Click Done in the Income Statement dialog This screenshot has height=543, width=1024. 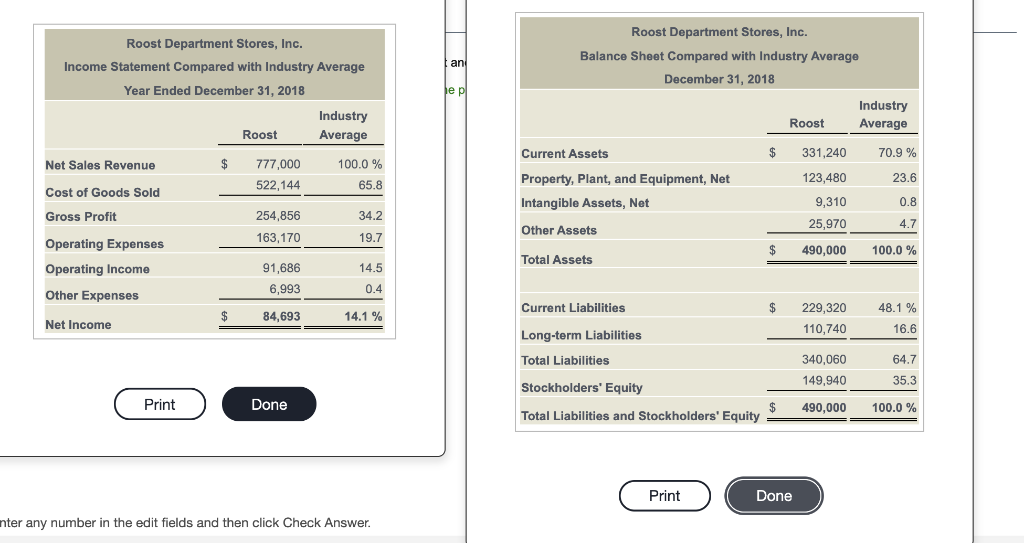tap(269, 404)
